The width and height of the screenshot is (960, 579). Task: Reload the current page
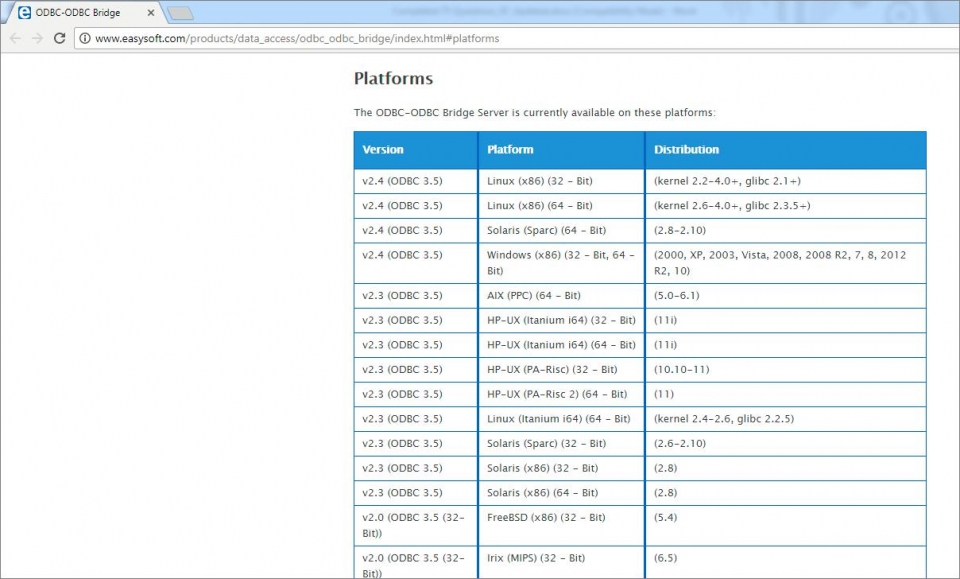[x=60, y=38]
